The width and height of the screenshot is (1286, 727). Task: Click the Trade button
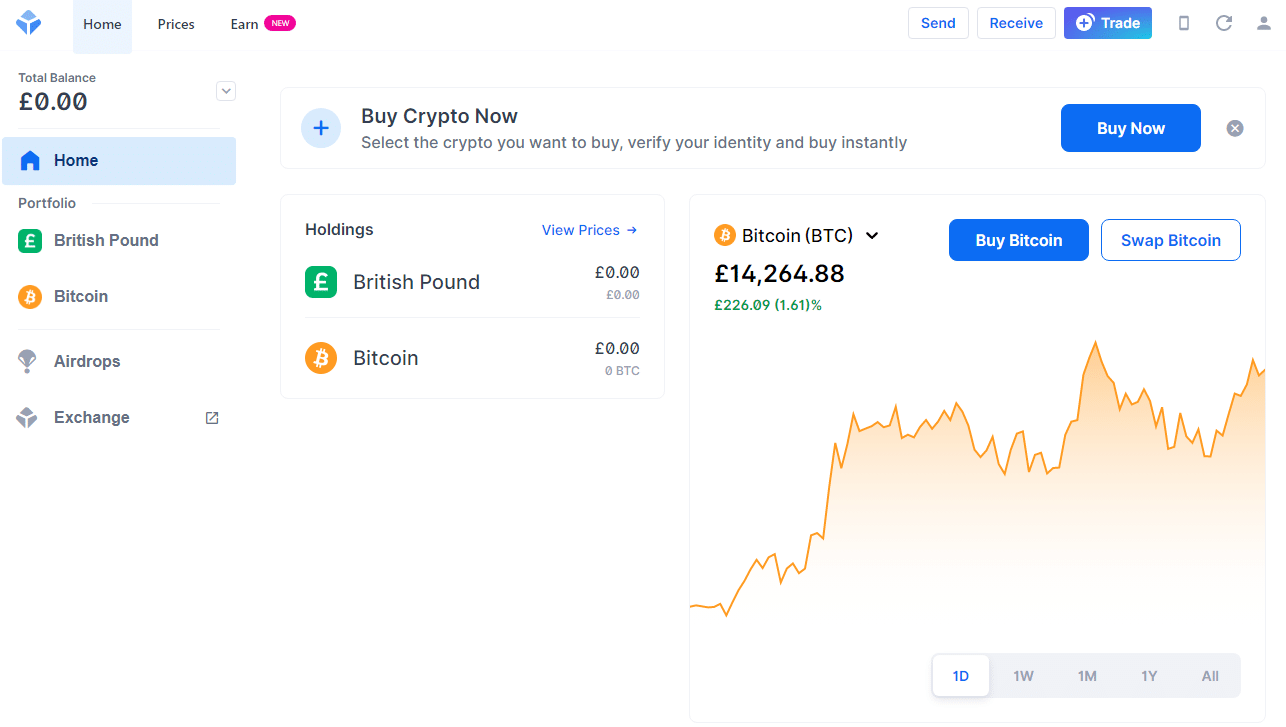click(x=1108, y=23)
